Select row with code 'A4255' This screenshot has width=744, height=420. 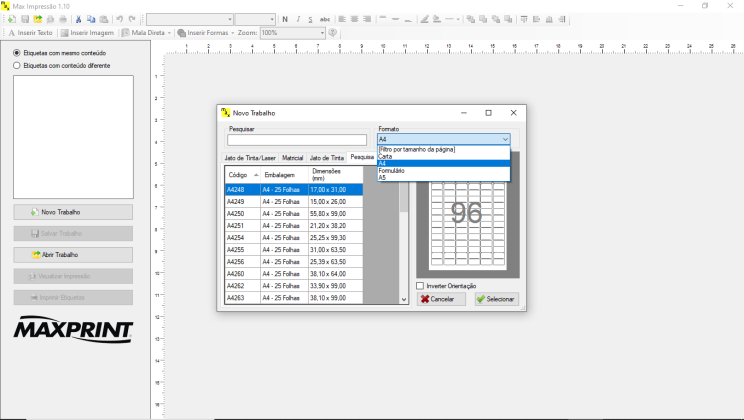(x=294, y=250)
